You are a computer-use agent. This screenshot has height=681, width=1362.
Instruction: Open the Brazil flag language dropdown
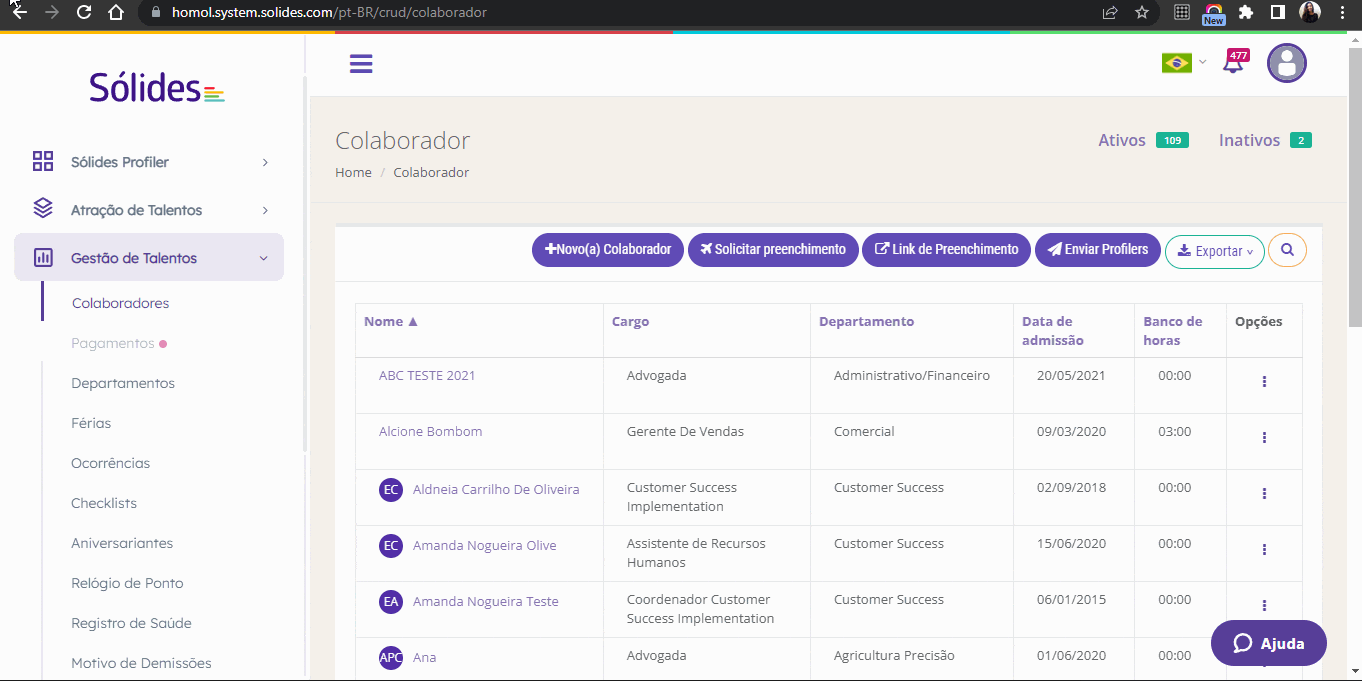[1184, 63]
